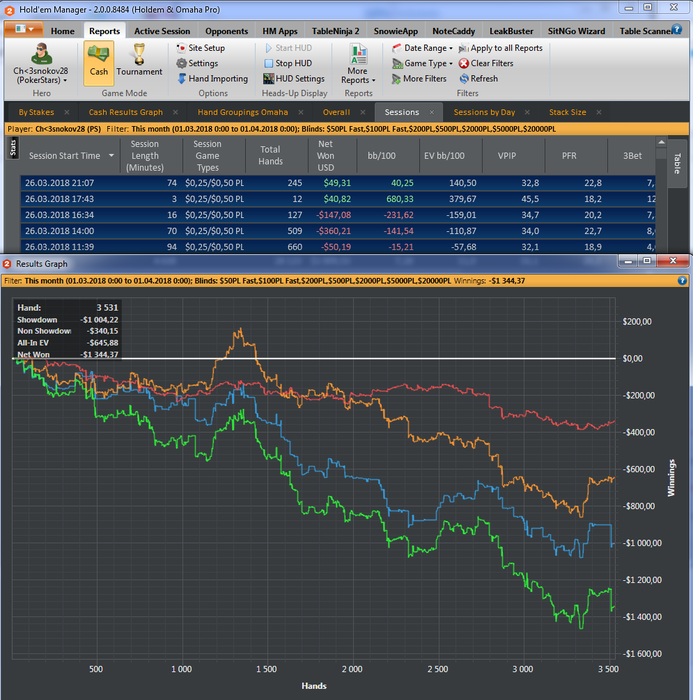Viewport: 693px width, 700px height.
Task: Open More Reports
Action: coord(358,64)
